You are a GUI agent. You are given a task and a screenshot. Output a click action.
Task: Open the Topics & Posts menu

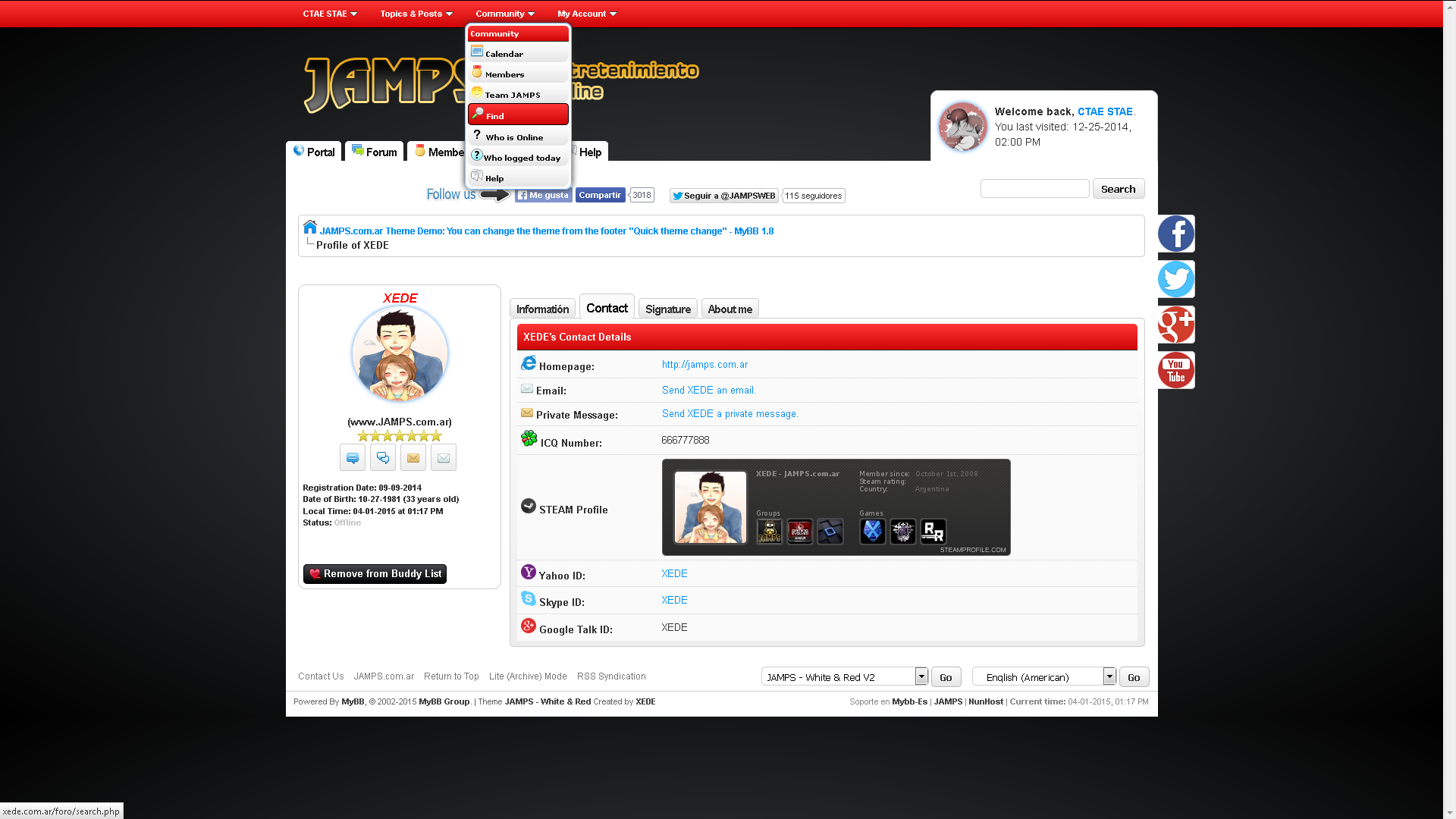[x=416, y=14]
